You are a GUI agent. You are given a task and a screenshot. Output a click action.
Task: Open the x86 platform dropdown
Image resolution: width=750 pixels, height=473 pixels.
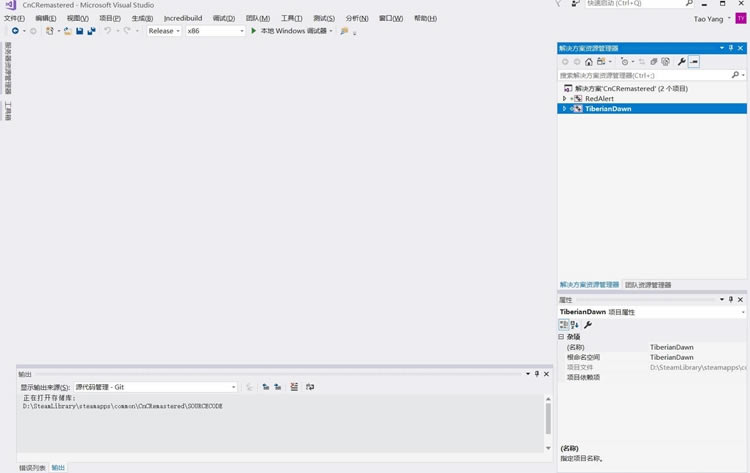point(215,31)
